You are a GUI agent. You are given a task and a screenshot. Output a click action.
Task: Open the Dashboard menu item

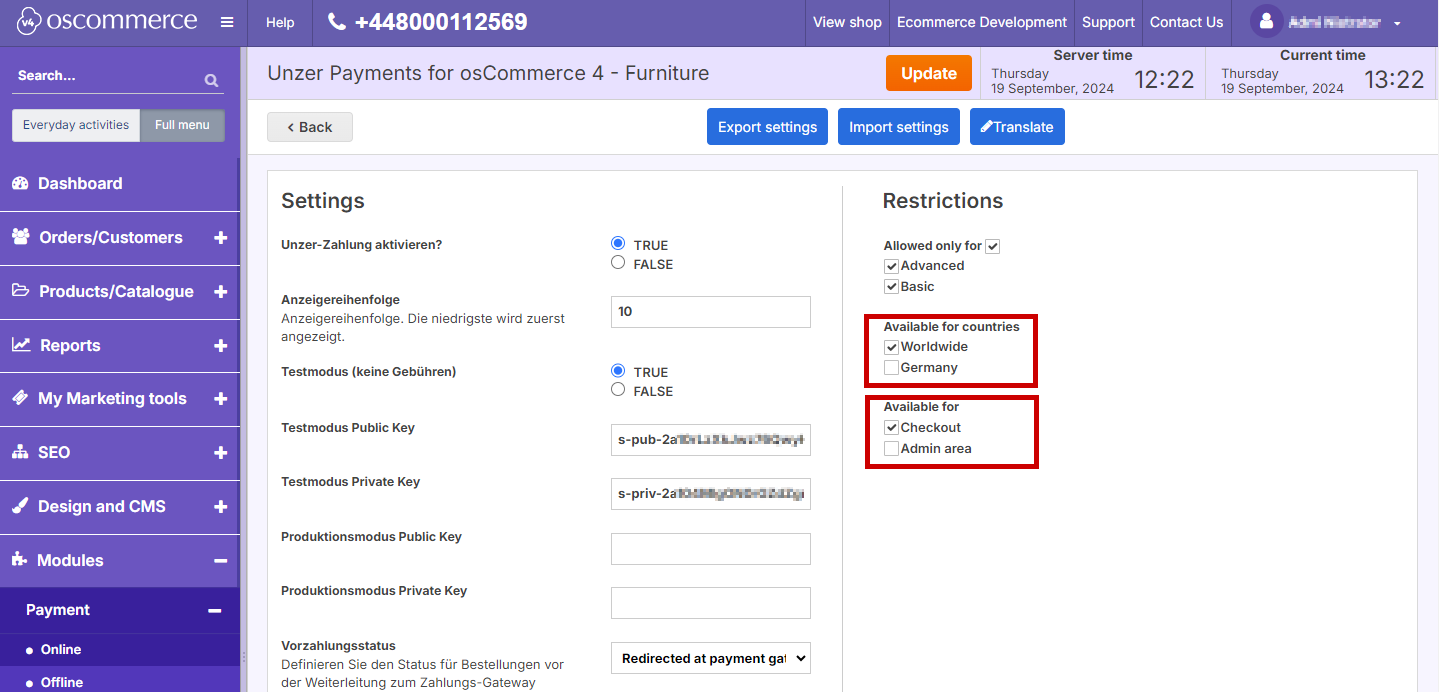point(120,184)
